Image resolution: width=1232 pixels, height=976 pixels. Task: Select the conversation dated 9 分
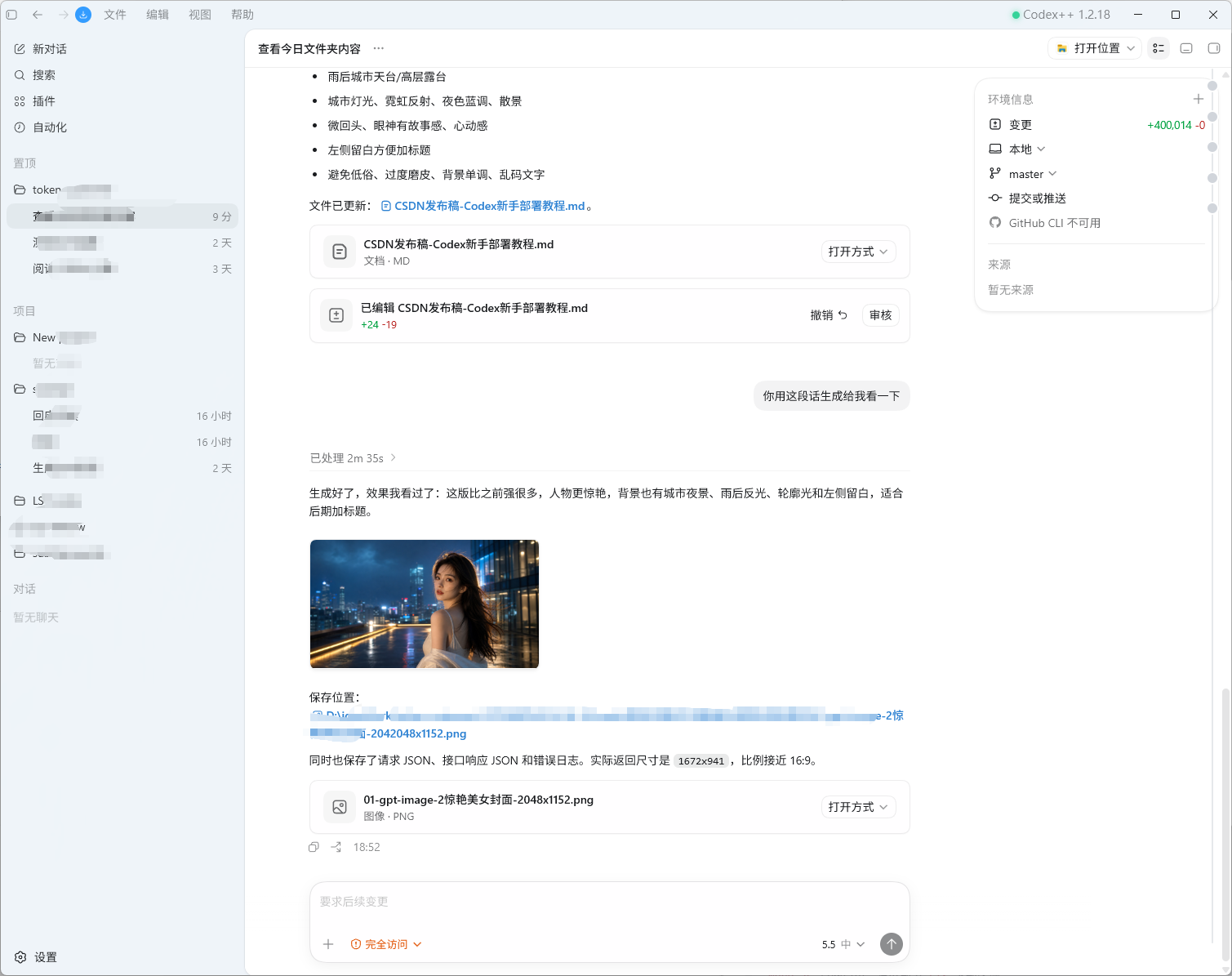pos(122,216)
